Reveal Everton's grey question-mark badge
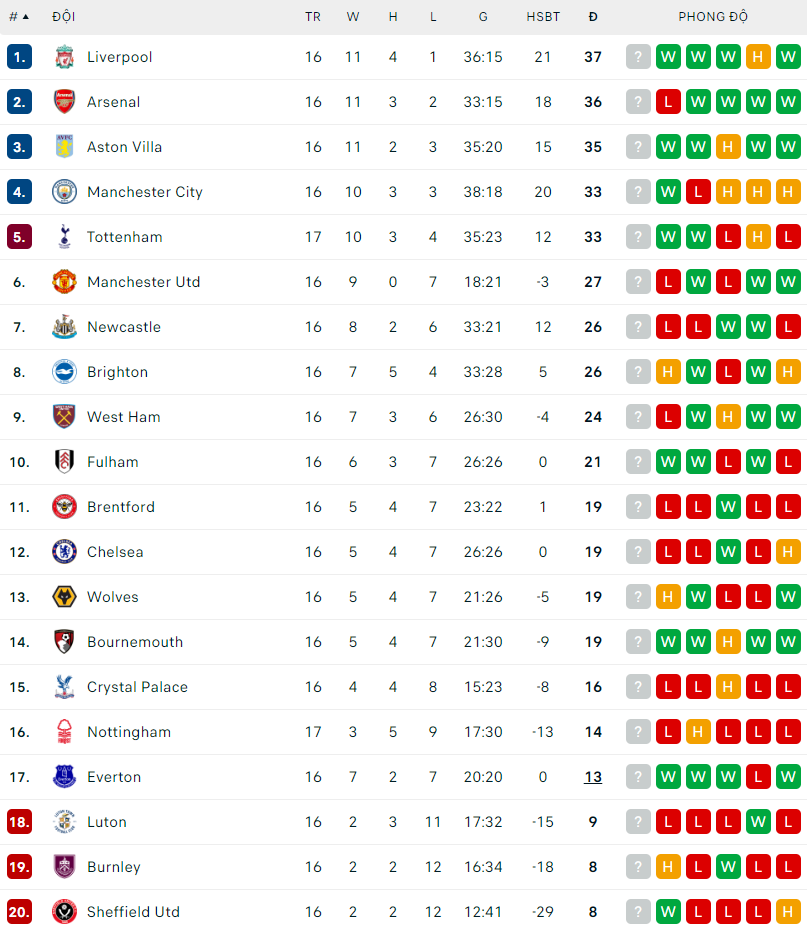 (638, 777)
